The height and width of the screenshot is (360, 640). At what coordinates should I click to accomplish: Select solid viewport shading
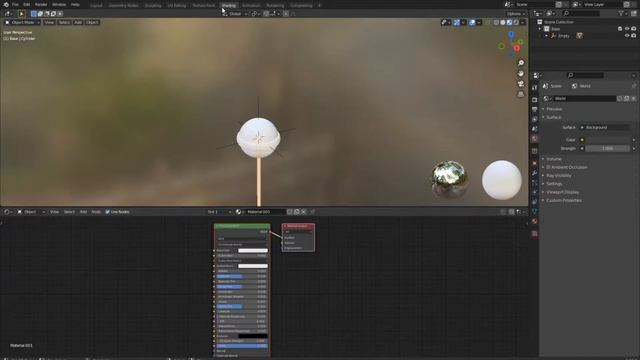pyautogui.click(x=503, y=22)
